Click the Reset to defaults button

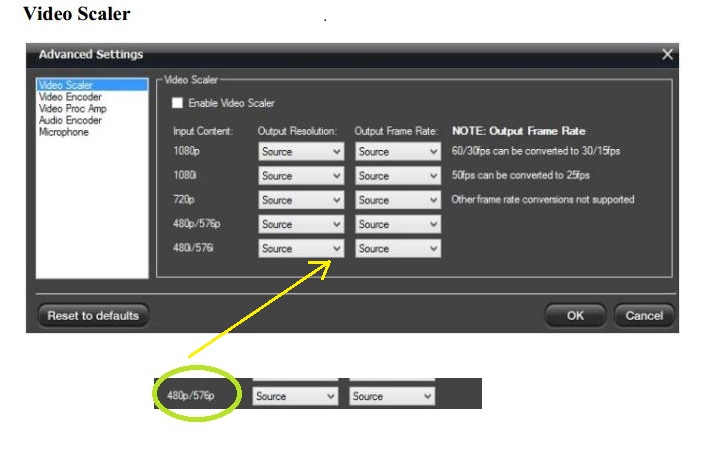tap(93, 316)
